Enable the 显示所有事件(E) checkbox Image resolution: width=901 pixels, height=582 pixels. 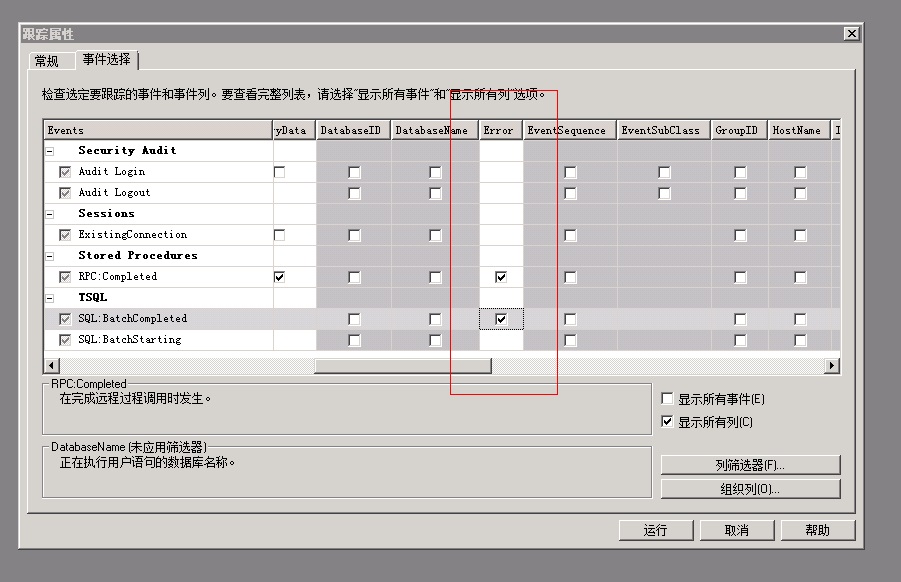[668, 398]
